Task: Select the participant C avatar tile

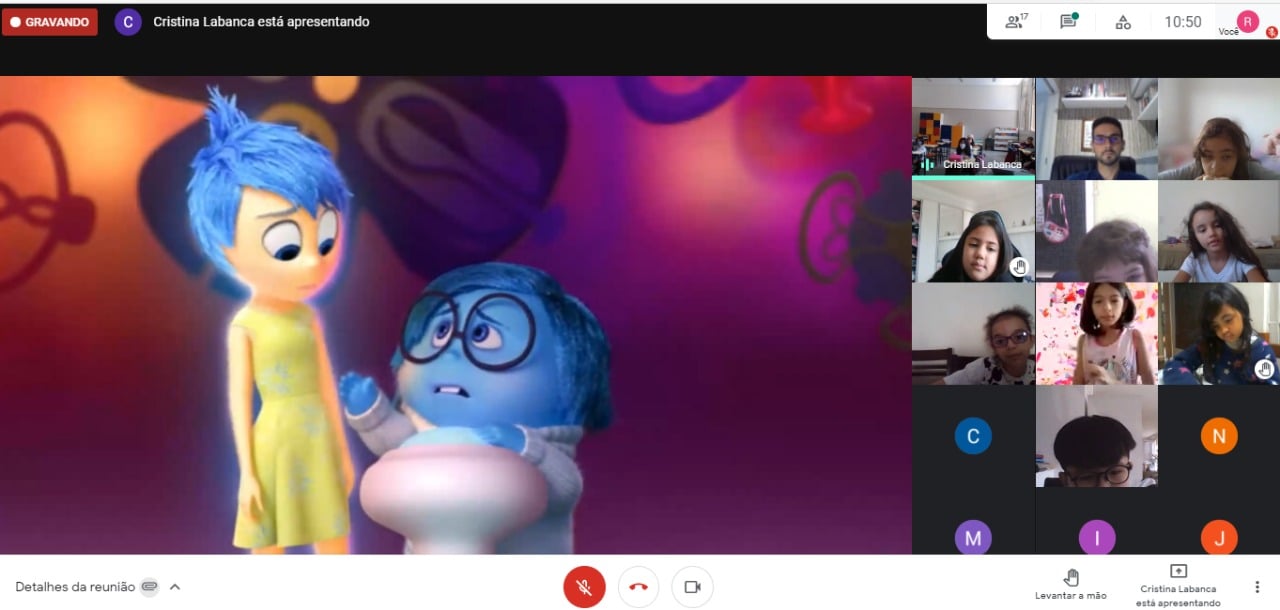Action: click(973, 436)
